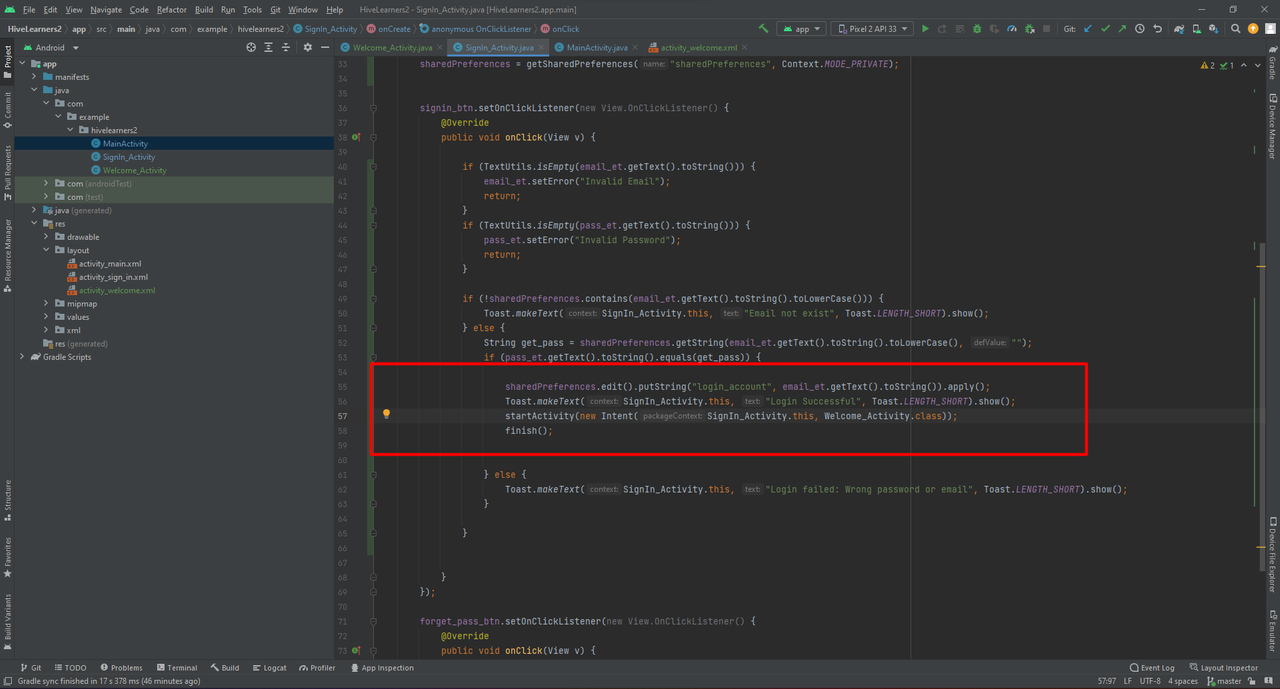Open the Refactor menu
Viewport: 1280px width, 689px height.
(172, 10)
